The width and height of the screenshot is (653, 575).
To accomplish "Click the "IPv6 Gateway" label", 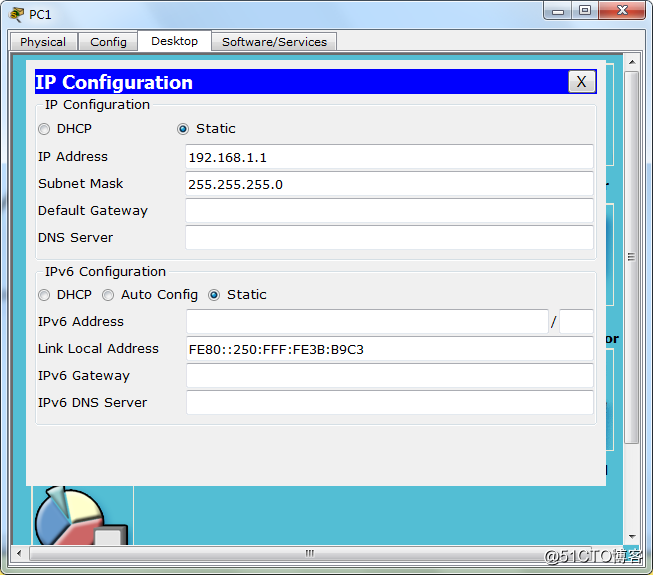I will (x=84, y=376).
